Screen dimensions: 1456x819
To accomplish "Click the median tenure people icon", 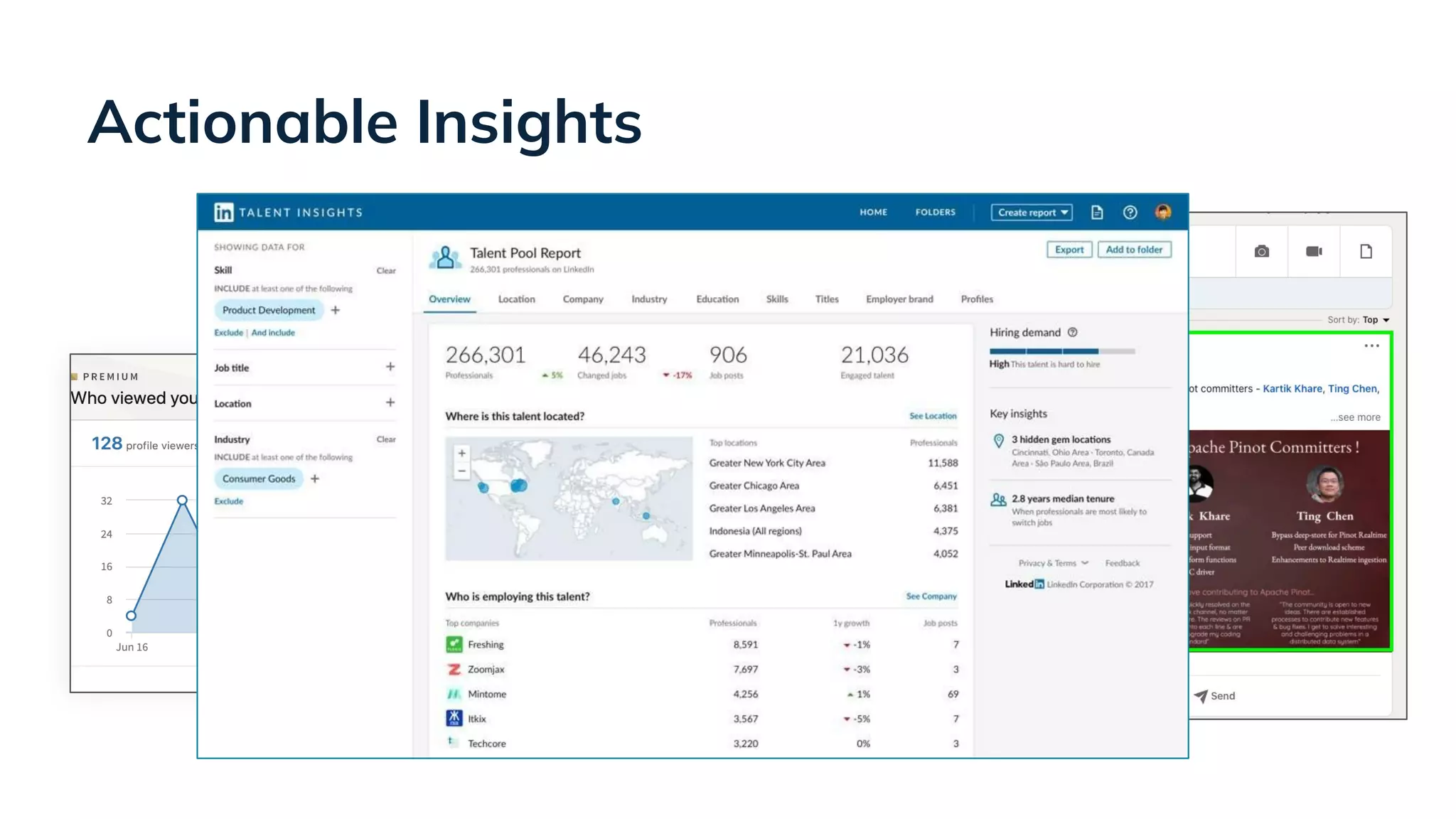I will coord(998,500).
